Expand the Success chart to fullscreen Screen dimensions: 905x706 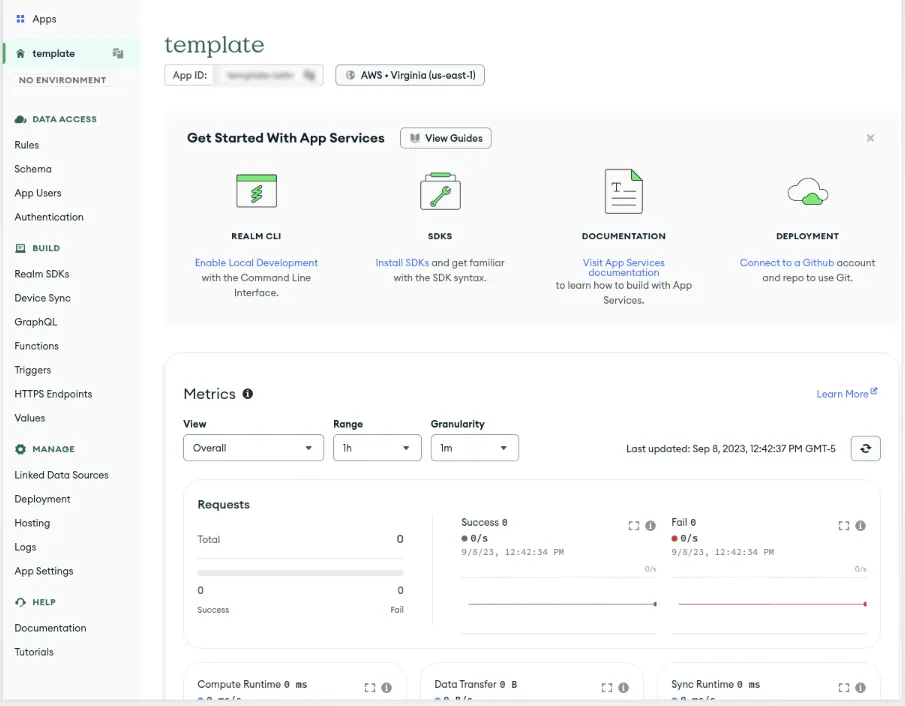click(633, 525)
